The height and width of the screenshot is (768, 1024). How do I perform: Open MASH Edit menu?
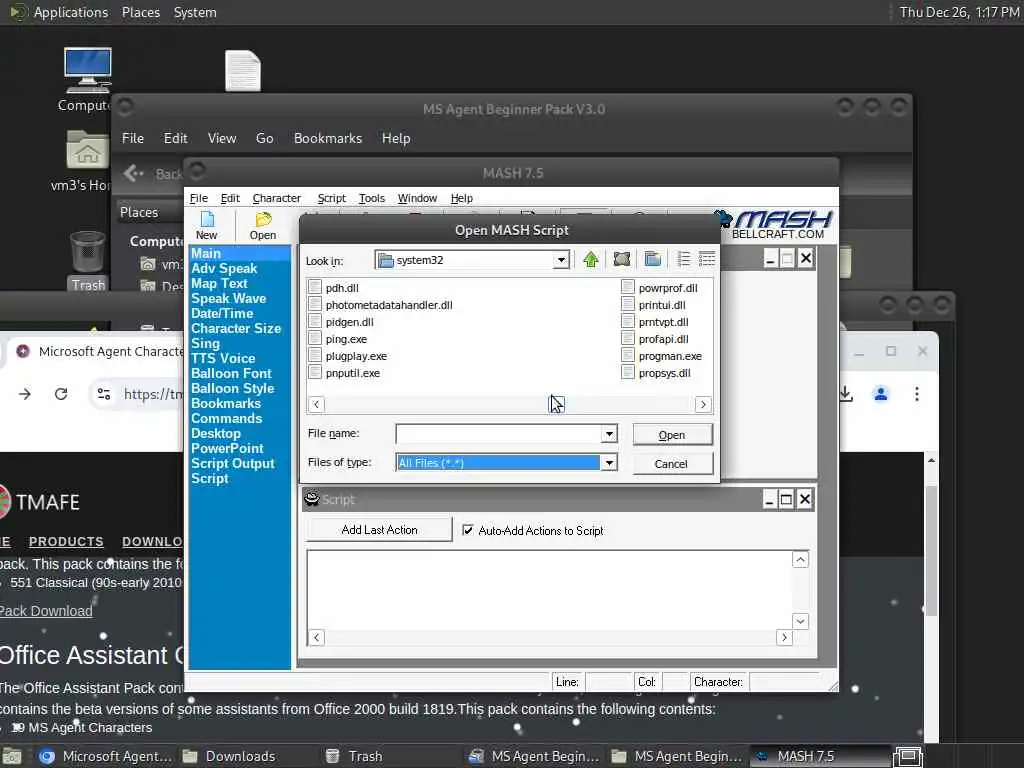[230, 198]
